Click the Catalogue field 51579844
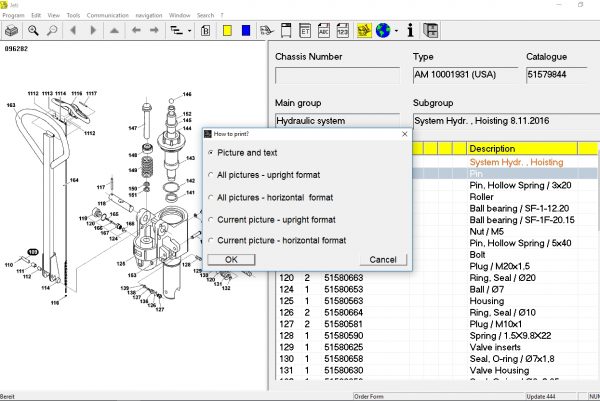This screenshot has height=401, width=600. 556,75
